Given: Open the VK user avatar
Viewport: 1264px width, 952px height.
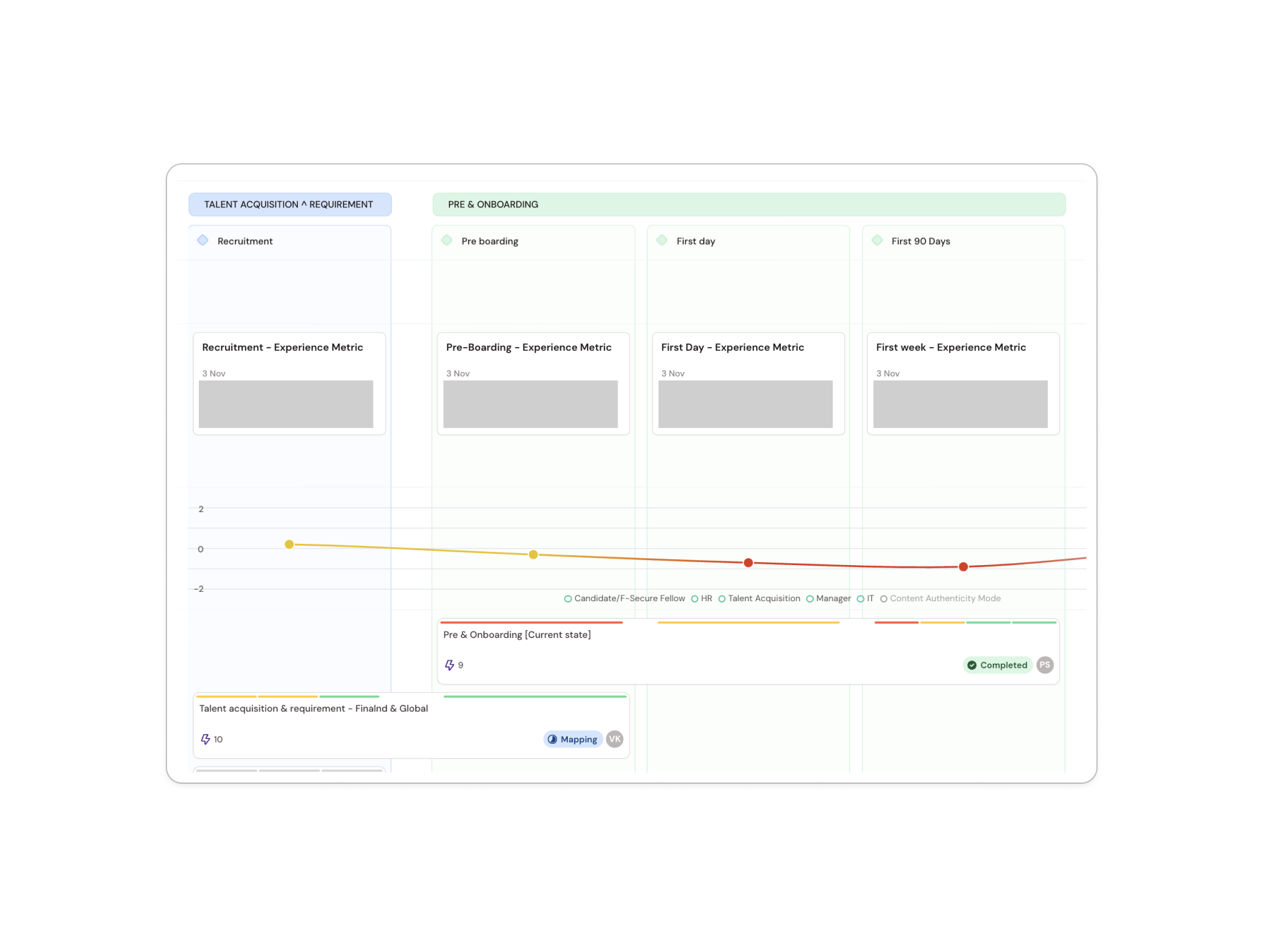Looking at the screenshot, I should click(x=615, y=739).
